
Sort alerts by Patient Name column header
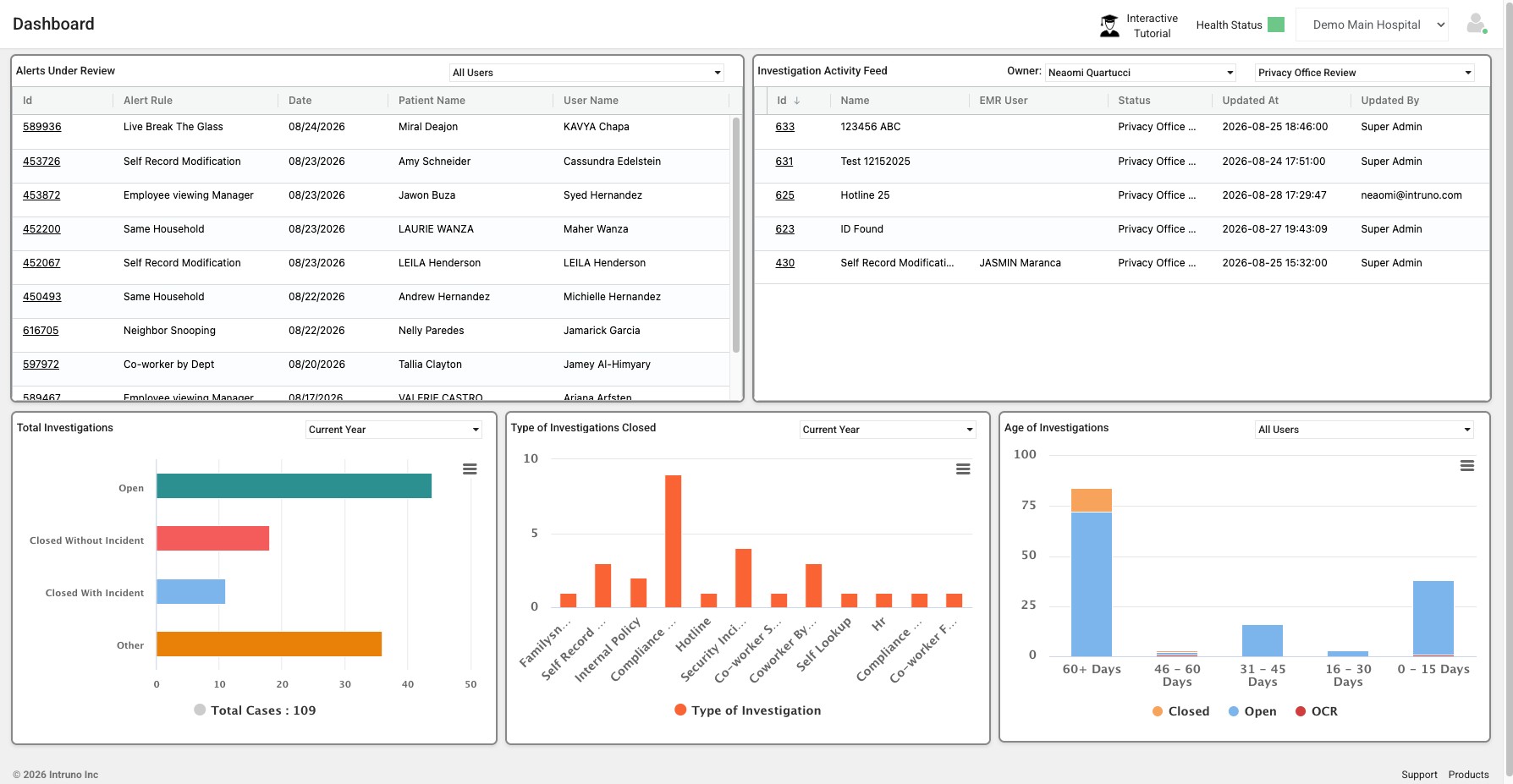coord(432,101)
